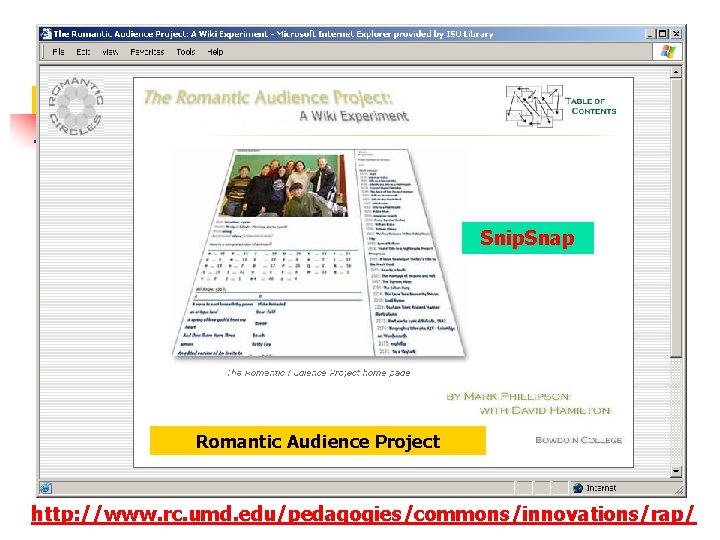The image size is (720, 540).
Task: Click the green SnipSnap label
Action: 528,238
